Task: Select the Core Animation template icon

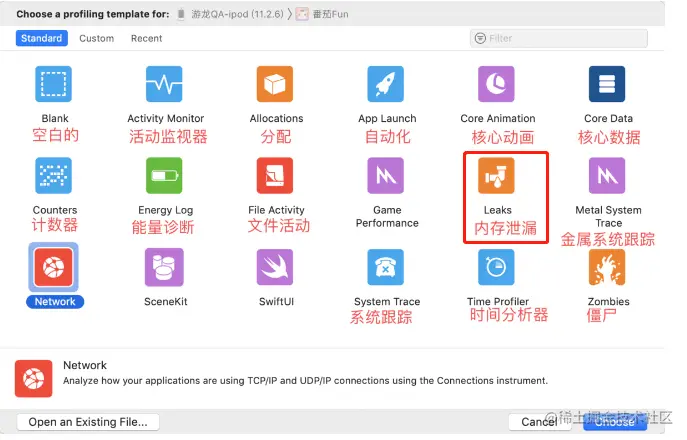Action: pos(496,84)
